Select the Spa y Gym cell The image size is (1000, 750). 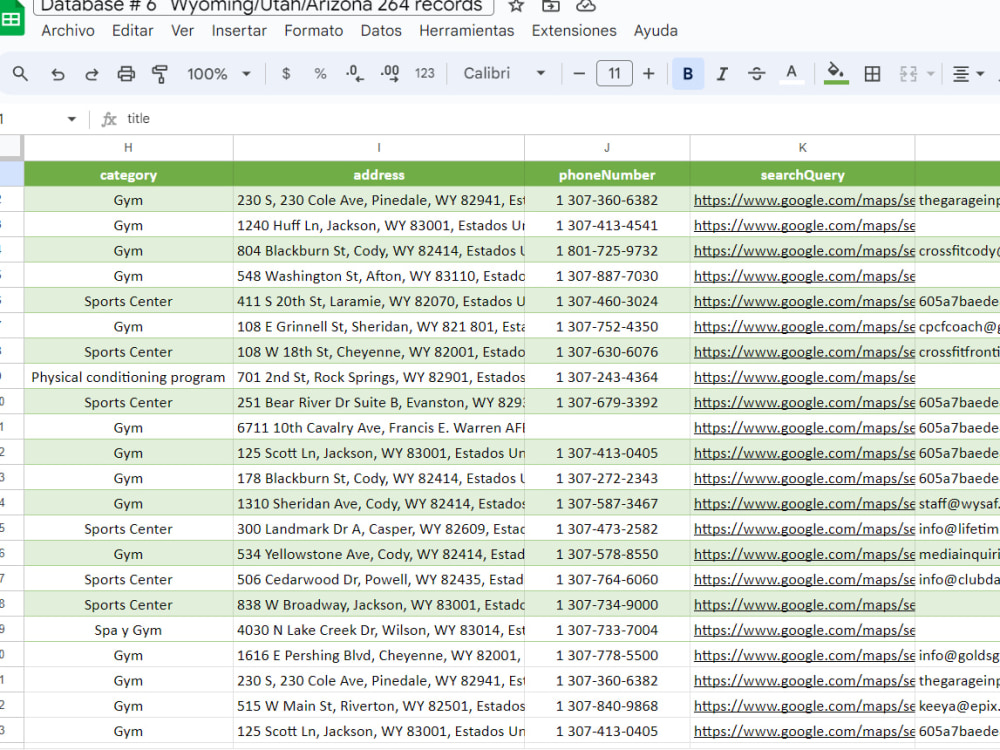pos(128,631)
